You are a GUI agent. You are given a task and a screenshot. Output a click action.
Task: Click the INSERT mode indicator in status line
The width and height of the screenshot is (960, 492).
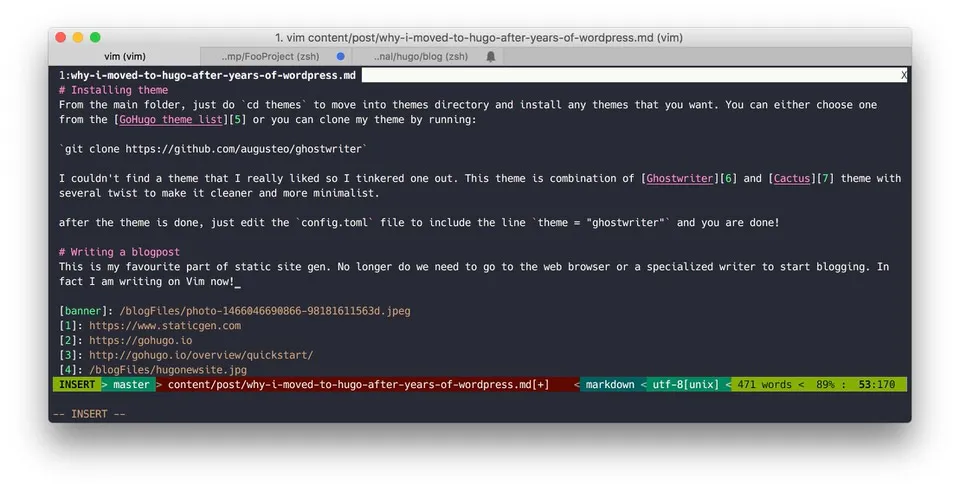click(x=77, y=384)
